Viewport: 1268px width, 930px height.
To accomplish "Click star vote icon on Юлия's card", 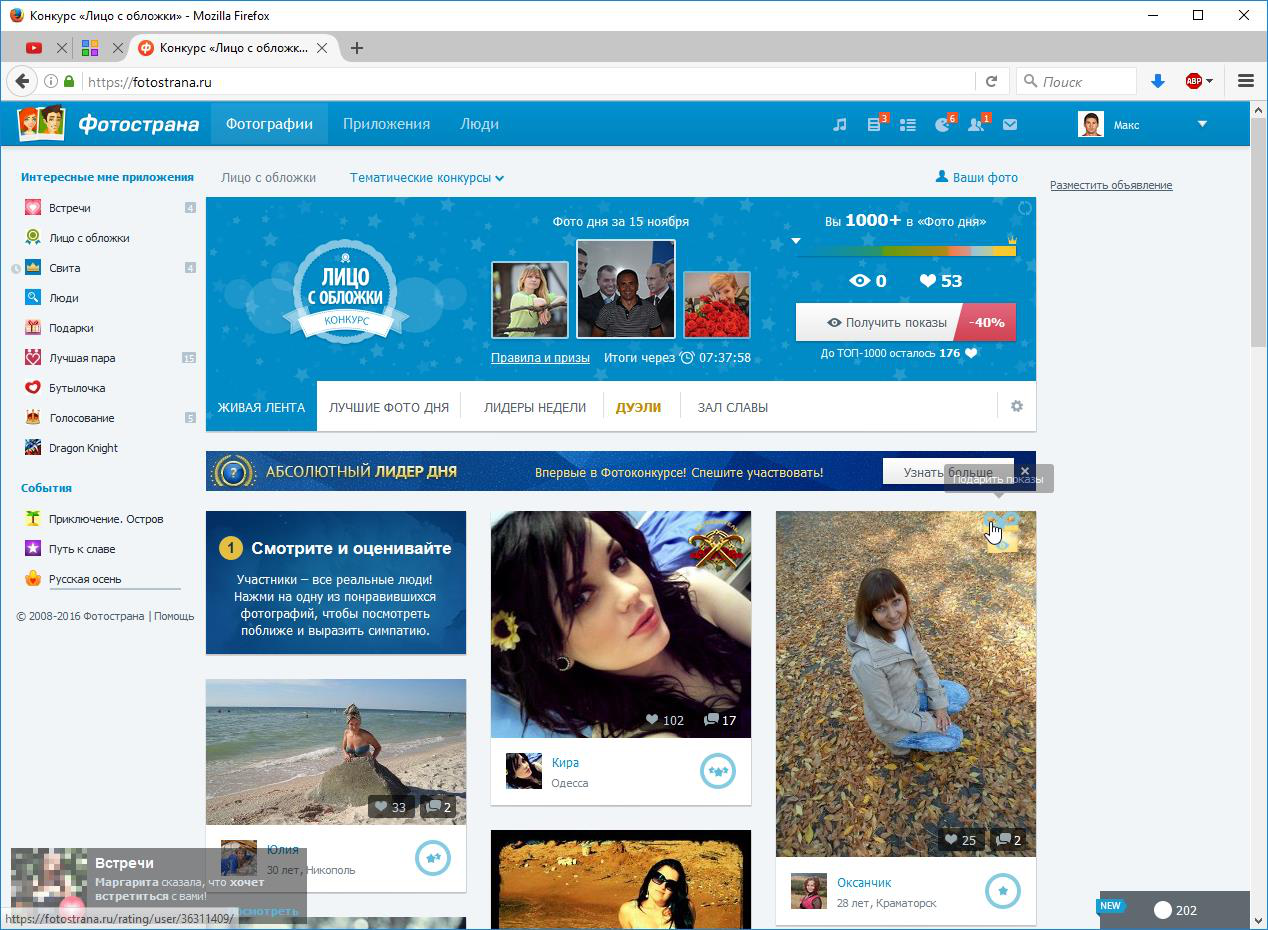I will [x=432, y=857].
